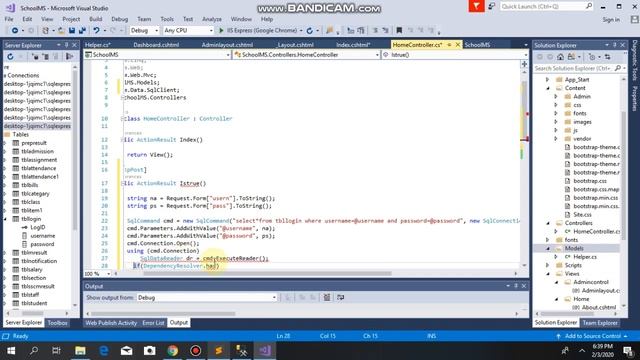This screenshot has width=640, height=360.
Task: Click the browser Refresh icon in the toolbar
Action: (309, 31)
